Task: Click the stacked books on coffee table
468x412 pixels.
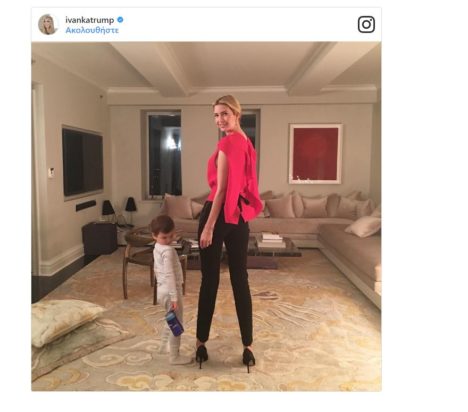Action: [x=271, y=240]
